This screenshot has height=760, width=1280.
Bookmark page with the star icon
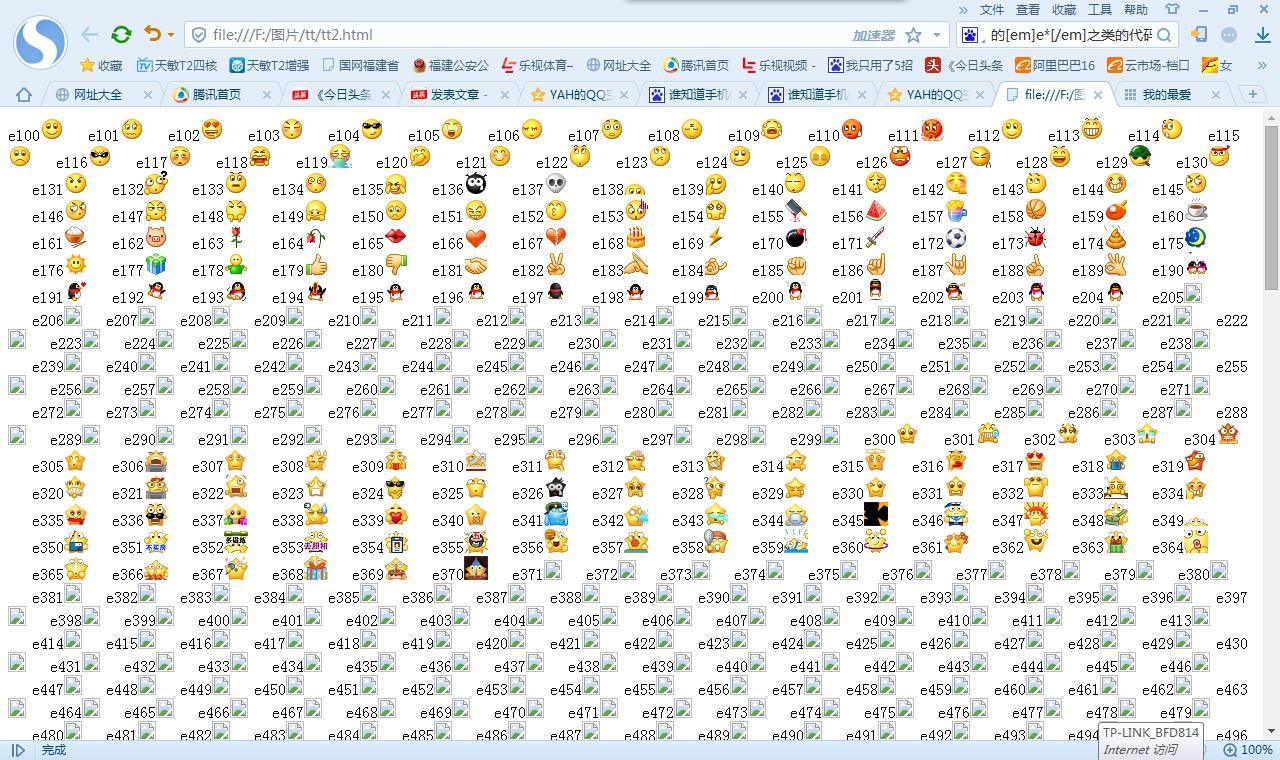click(913, 35)
